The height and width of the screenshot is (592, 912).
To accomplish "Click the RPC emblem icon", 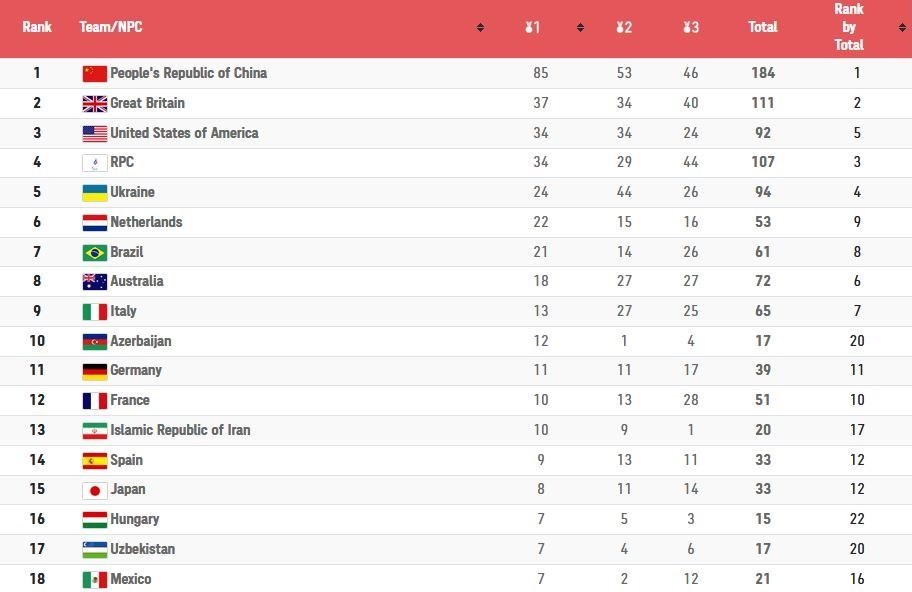I will point(94,163).
